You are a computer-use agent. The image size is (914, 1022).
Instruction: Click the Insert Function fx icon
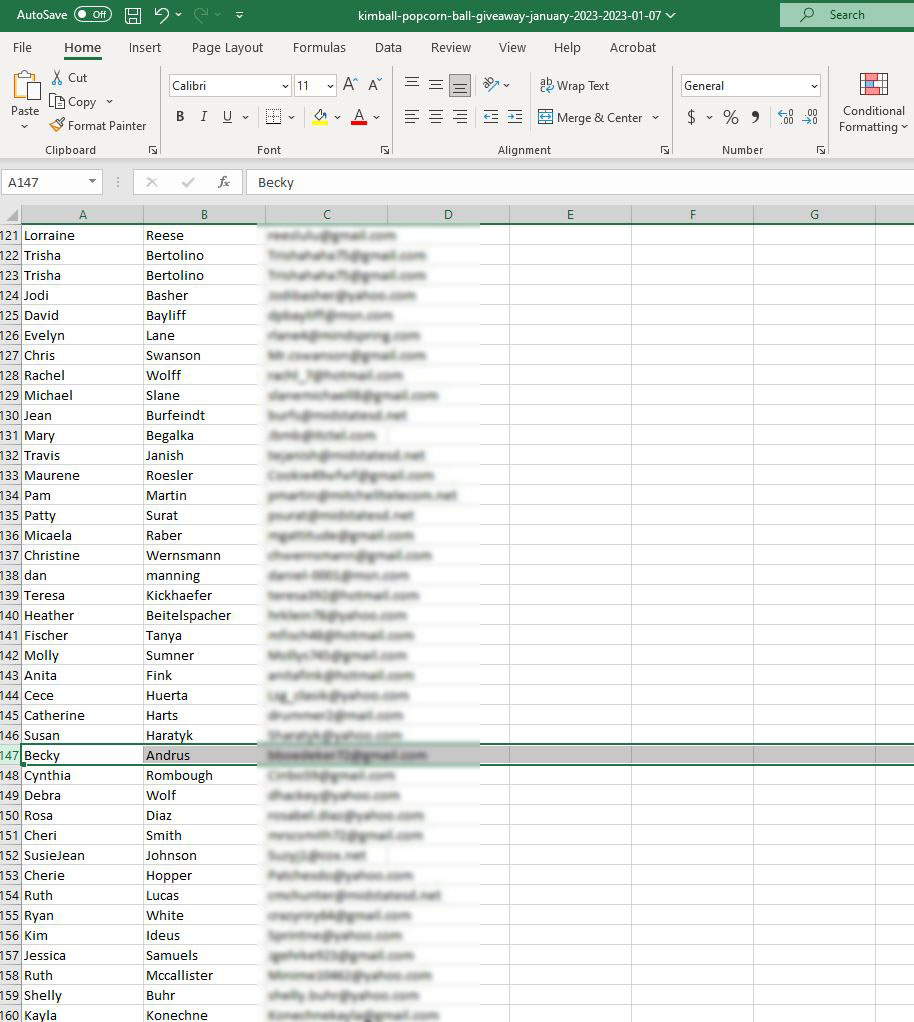pyautogui.click(x=224, y=182)
